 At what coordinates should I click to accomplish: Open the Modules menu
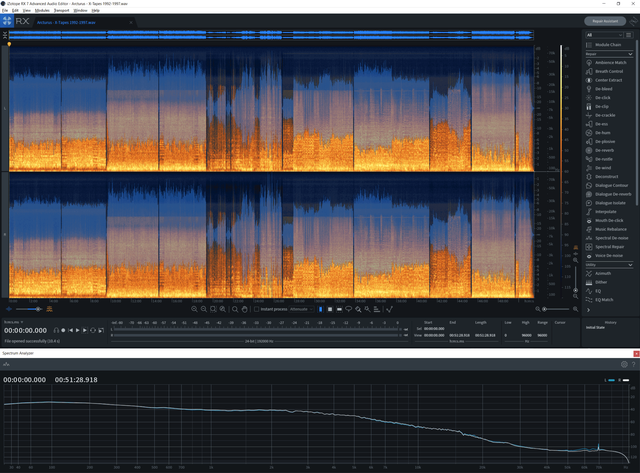click(x=42, y=10)
